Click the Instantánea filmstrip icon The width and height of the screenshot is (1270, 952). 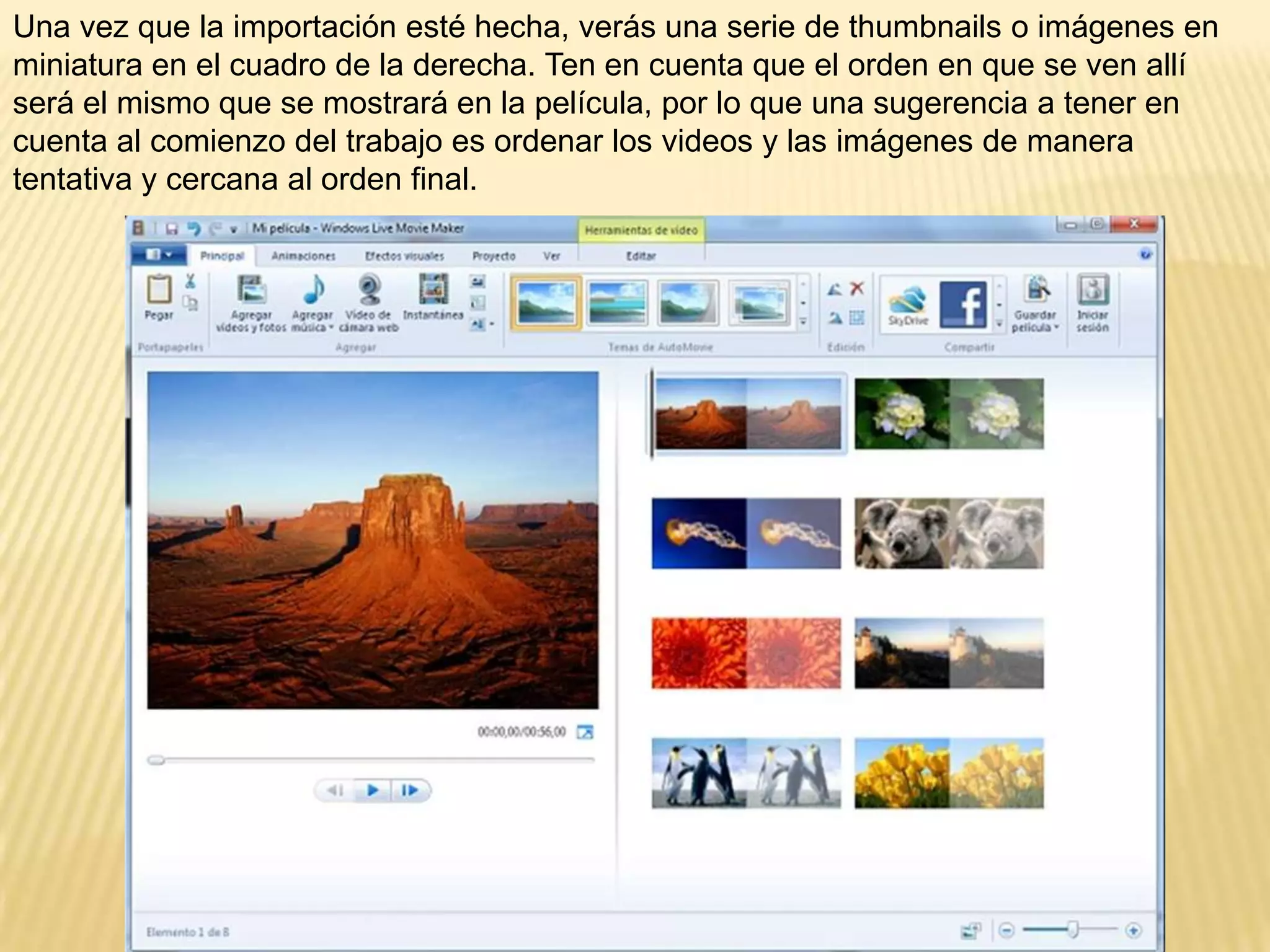(x=433, y=289)
